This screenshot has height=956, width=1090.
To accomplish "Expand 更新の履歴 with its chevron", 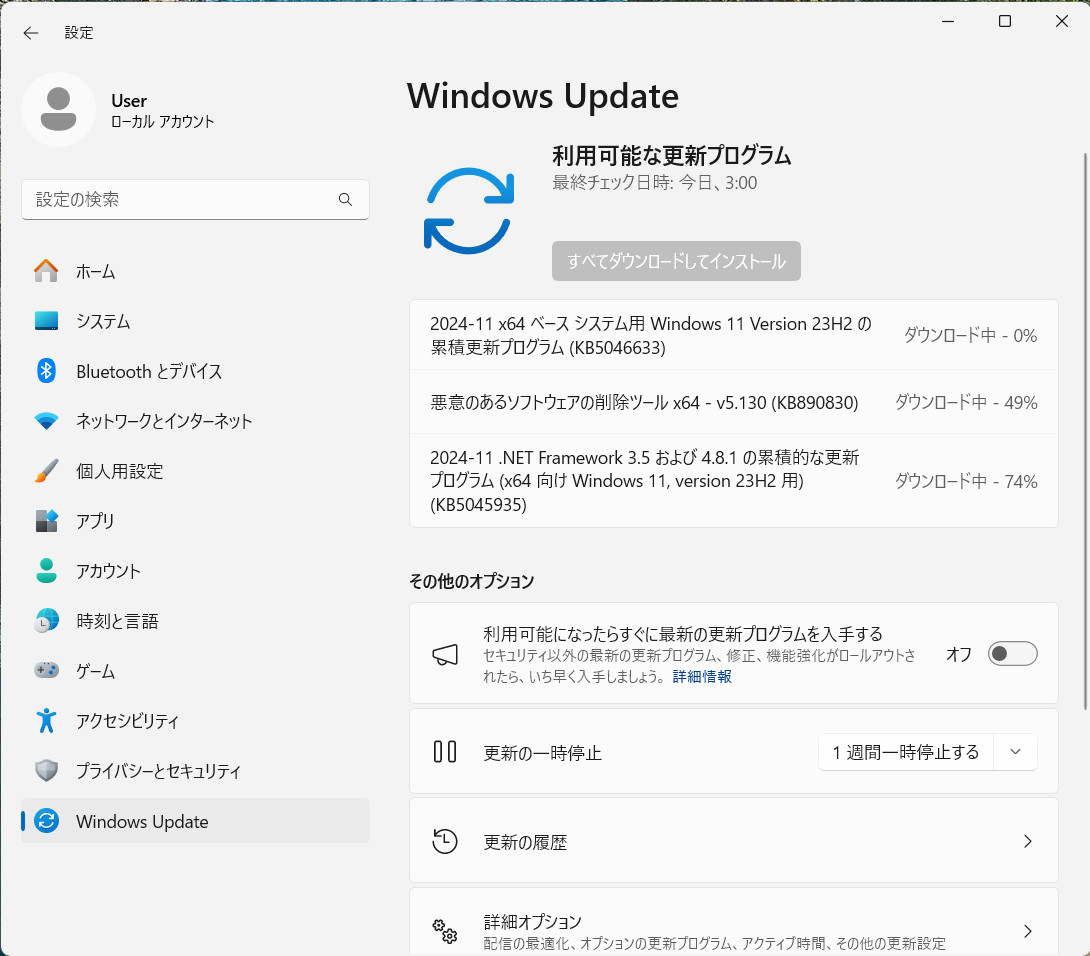I will coord(1028,841).
